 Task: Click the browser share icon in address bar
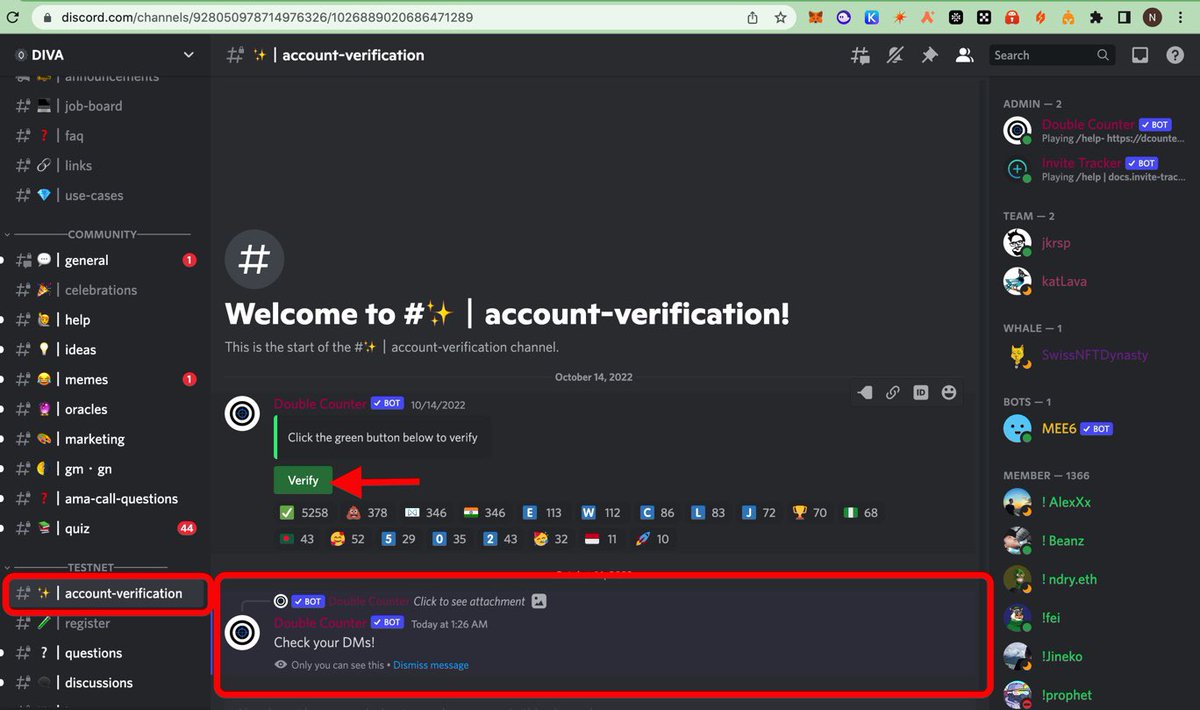click(752, 17)
